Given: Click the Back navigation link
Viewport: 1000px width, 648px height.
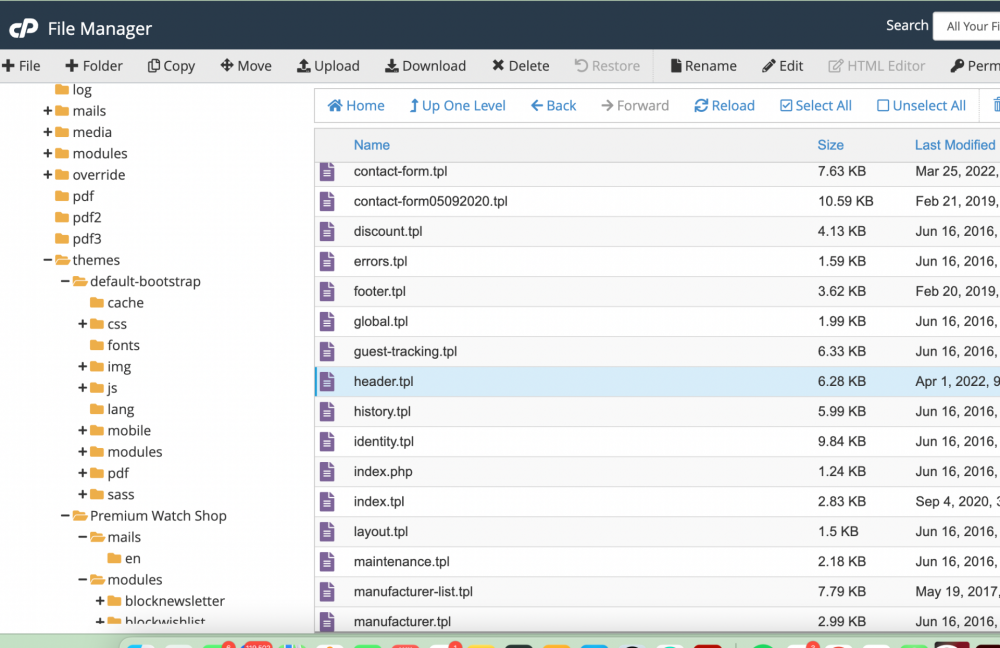Looking at the screenshot, I should pyautogui.click(x=553, y=105).
